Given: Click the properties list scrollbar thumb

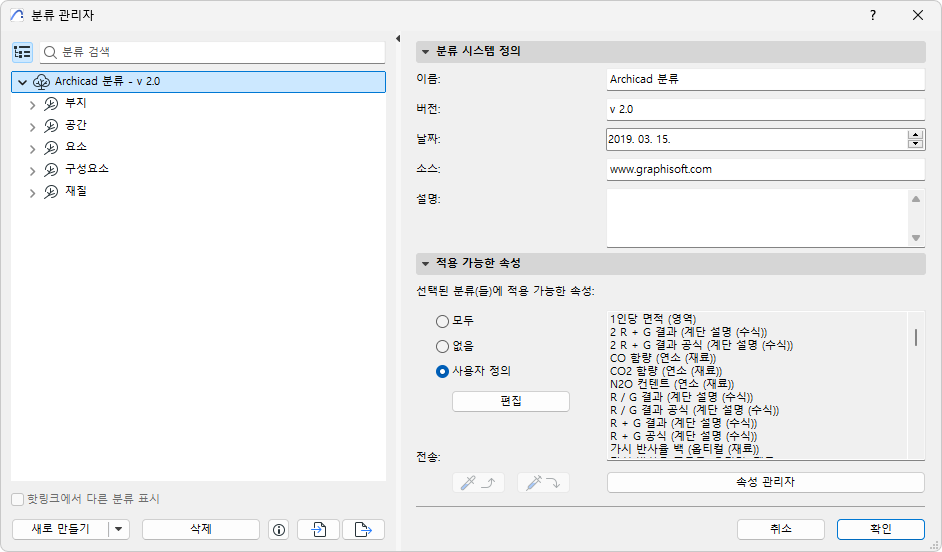Looking at the screenshot, I should [x=916, y=338].
